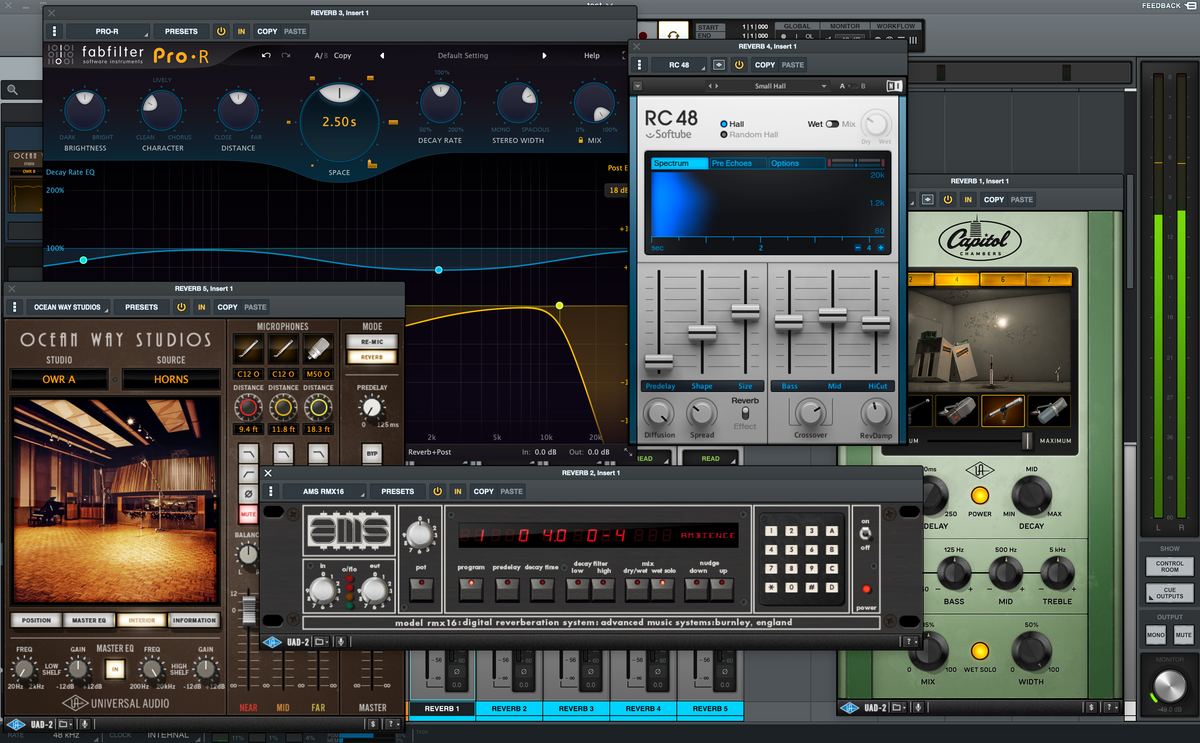This screenshot has width=1200, height=743.
Task: Select Hall radio button in RC 48
Action: (x=724, y=124)
